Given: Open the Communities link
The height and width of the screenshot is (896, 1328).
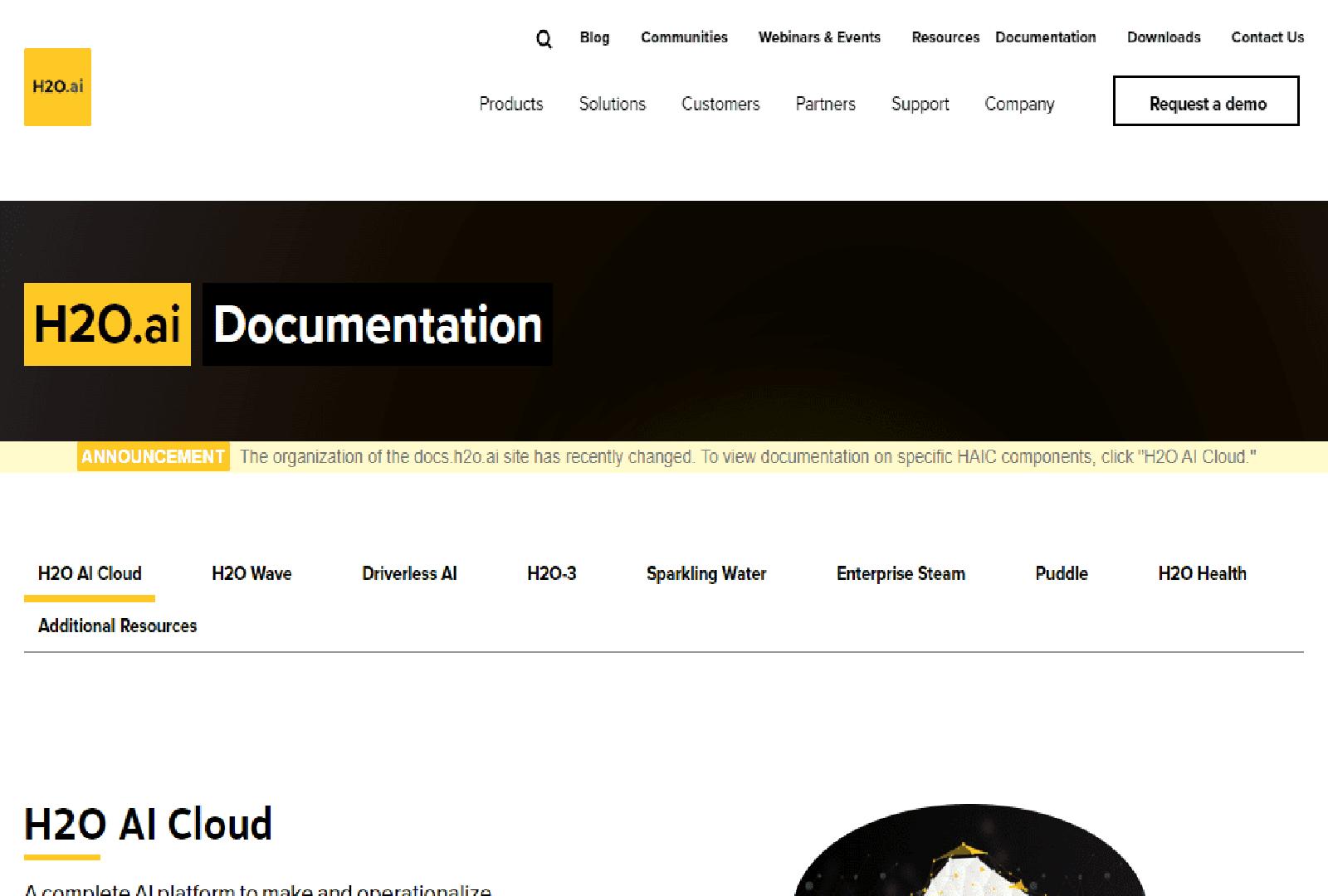Looking at the screenshot, I should 684,37.
